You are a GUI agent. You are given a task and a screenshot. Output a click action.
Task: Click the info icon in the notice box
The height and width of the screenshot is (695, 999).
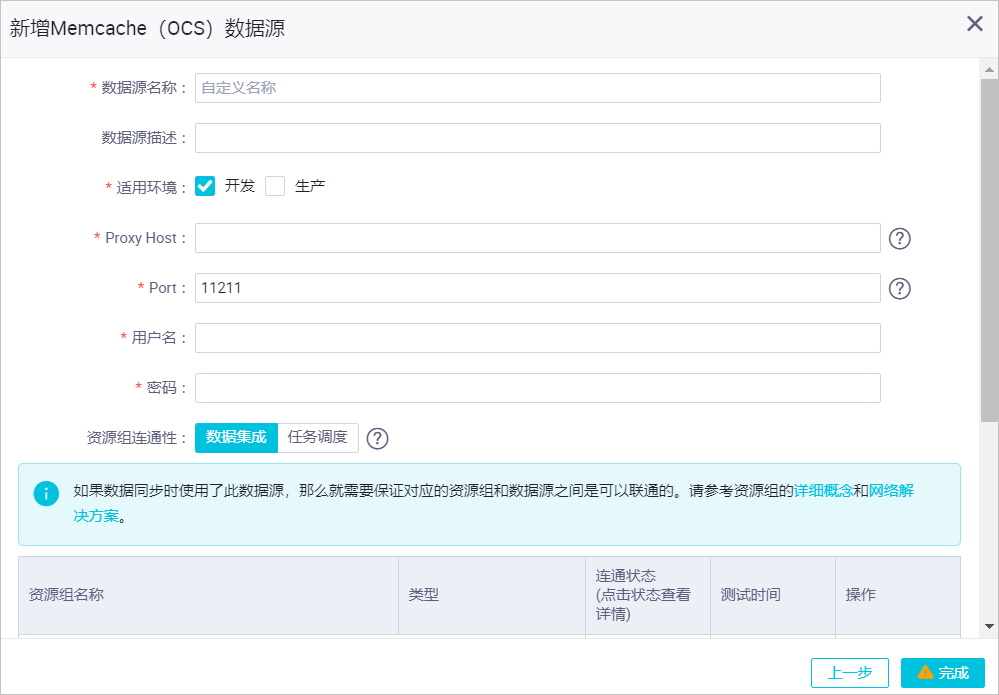tap(46, 494)
